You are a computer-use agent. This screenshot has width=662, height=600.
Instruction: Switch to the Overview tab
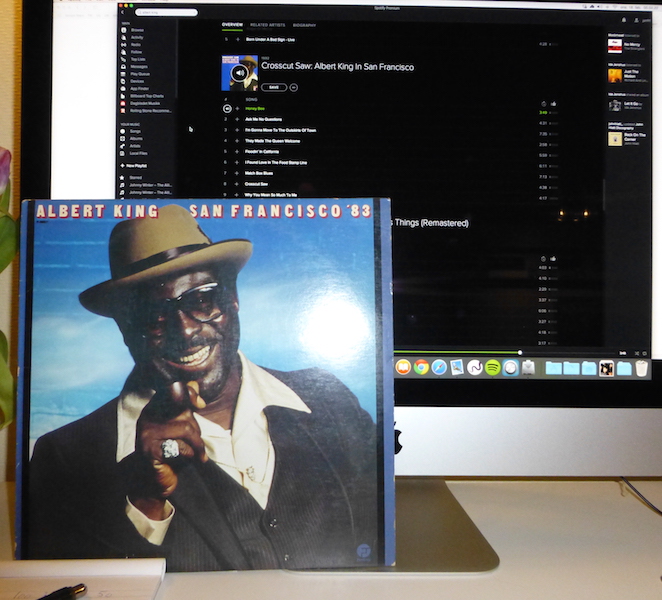(x=233, y=25)
